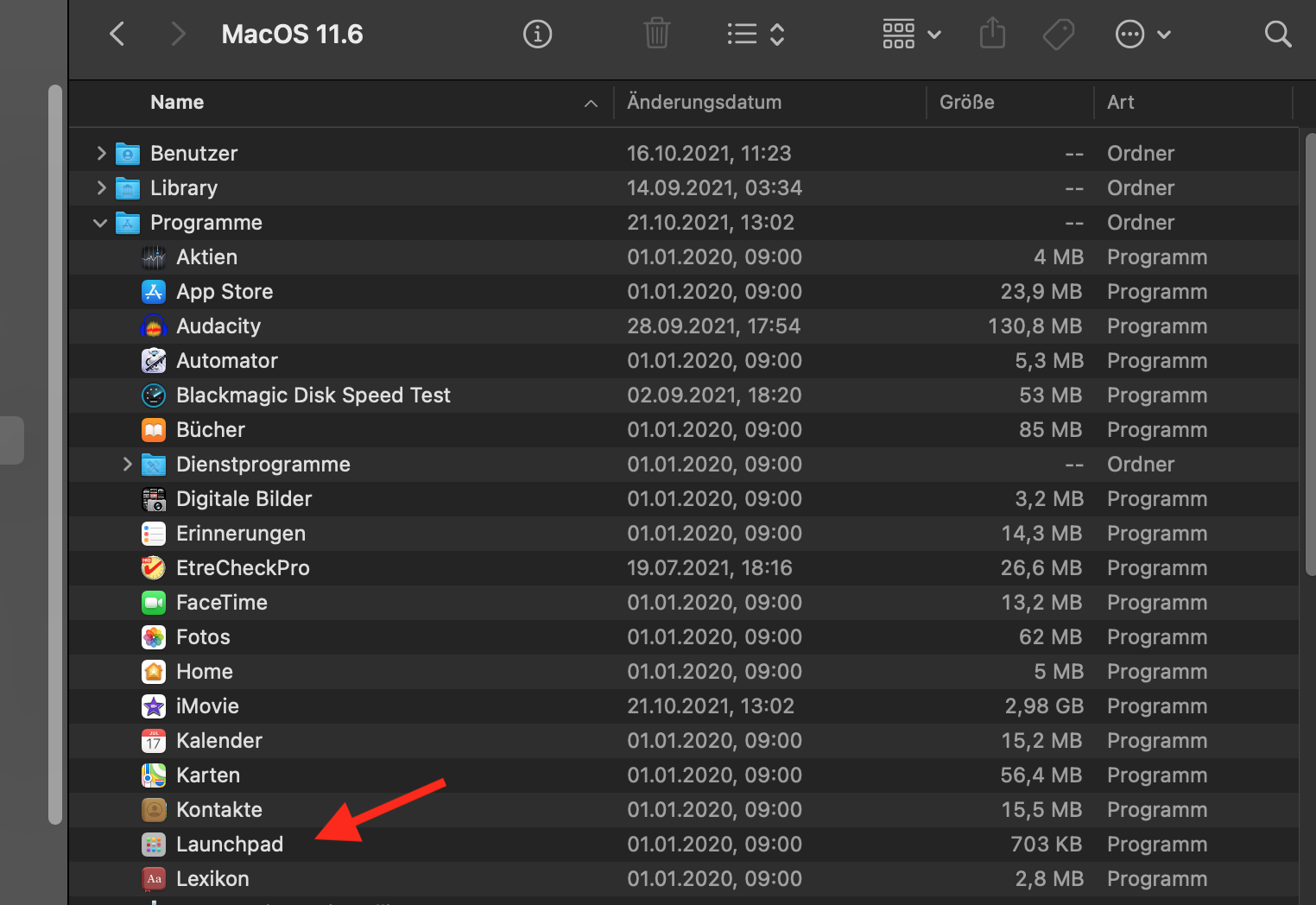Sort by Änderungsdatum column header

[704, 102]
